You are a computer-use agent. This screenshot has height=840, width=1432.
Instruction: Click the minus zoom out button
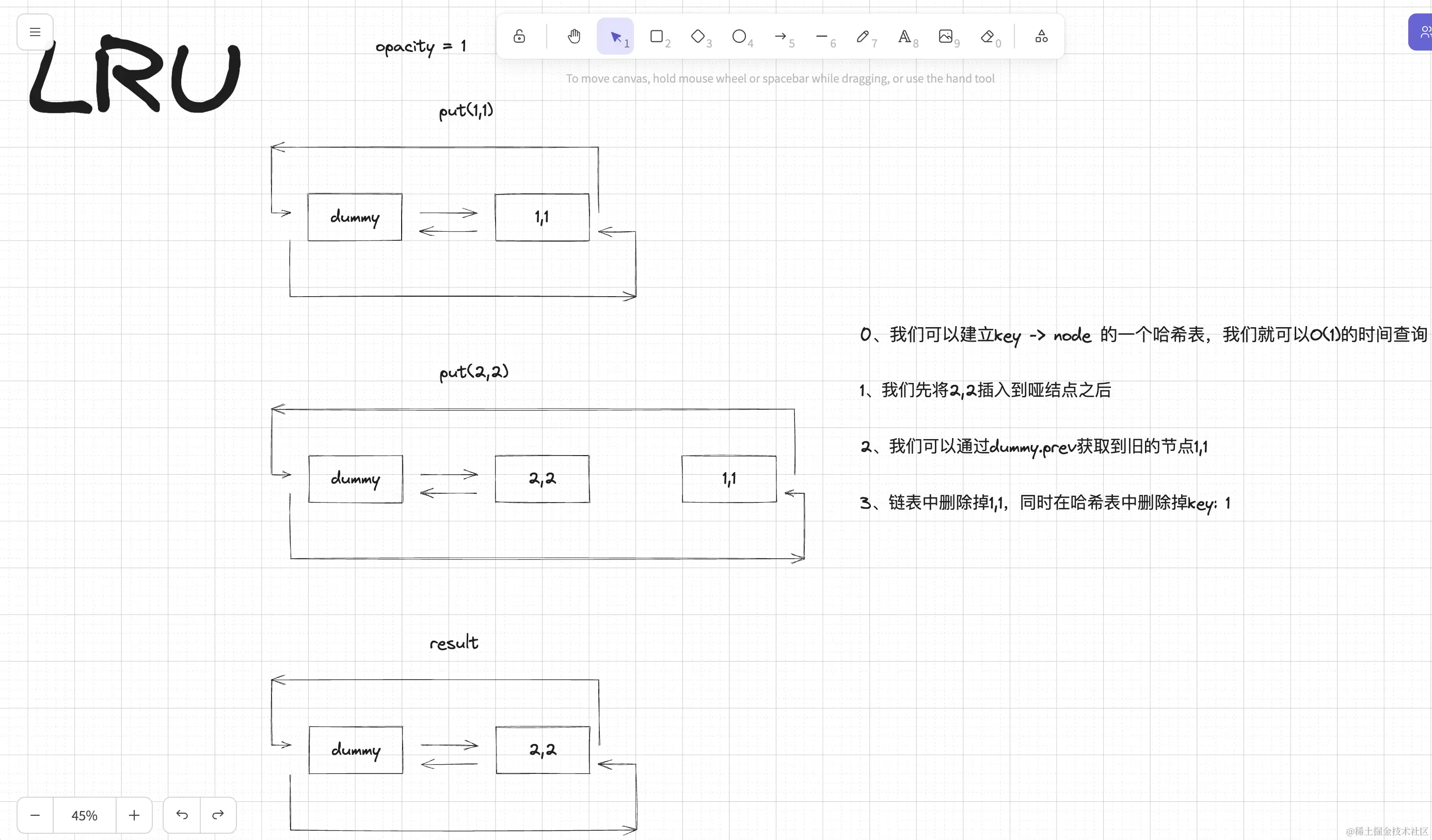35,815
